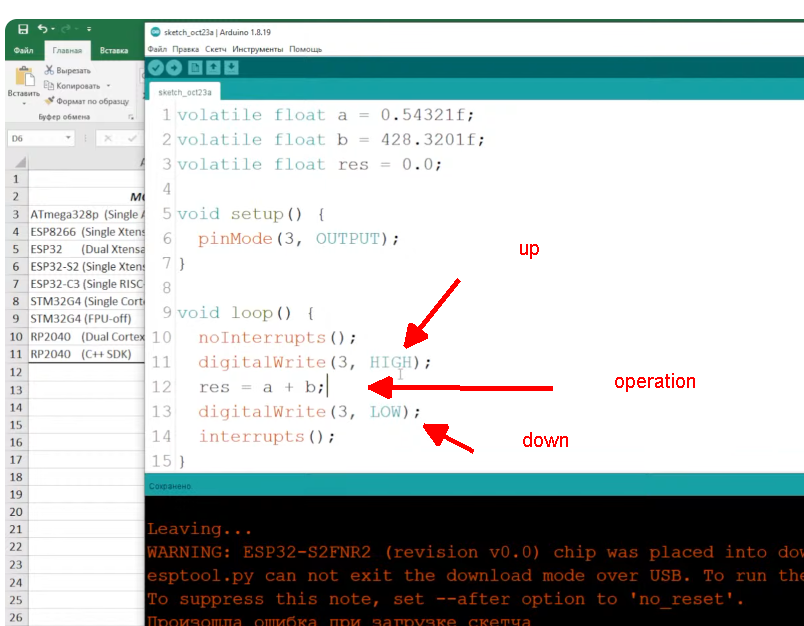Expand the Name Box dropdown arrow
Image resolution: width=804 pixels, height=626 pixels.
[68, 138]
